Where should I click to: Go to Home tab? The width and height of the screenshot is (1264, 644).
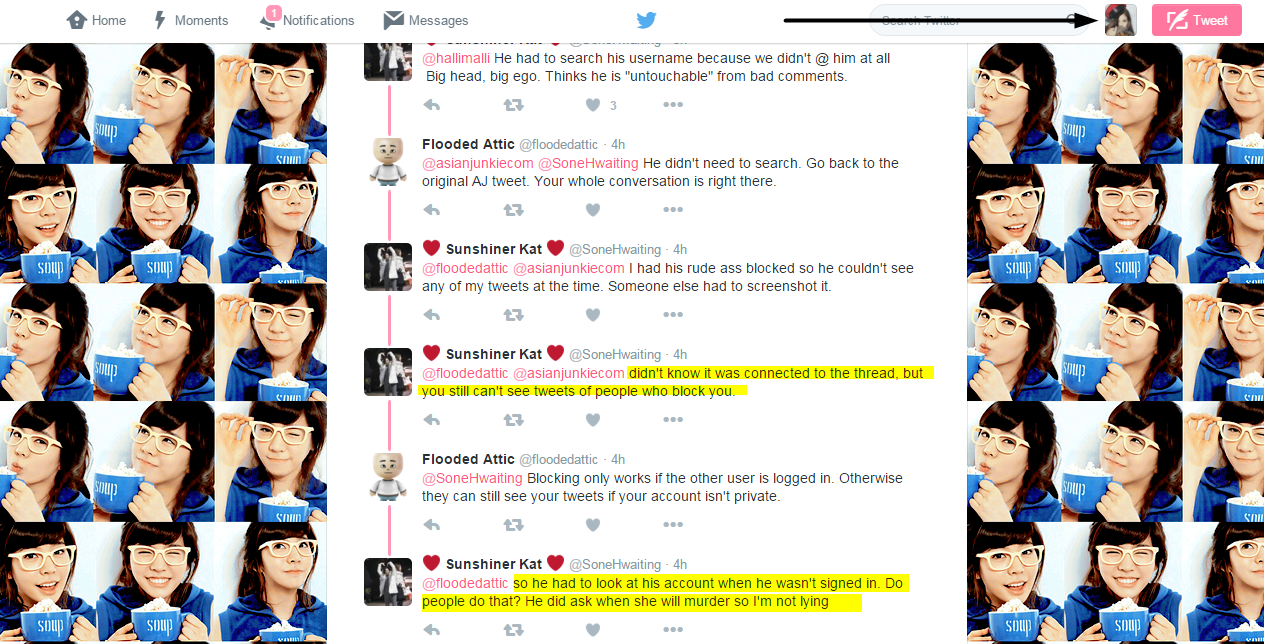pos(96,20)
